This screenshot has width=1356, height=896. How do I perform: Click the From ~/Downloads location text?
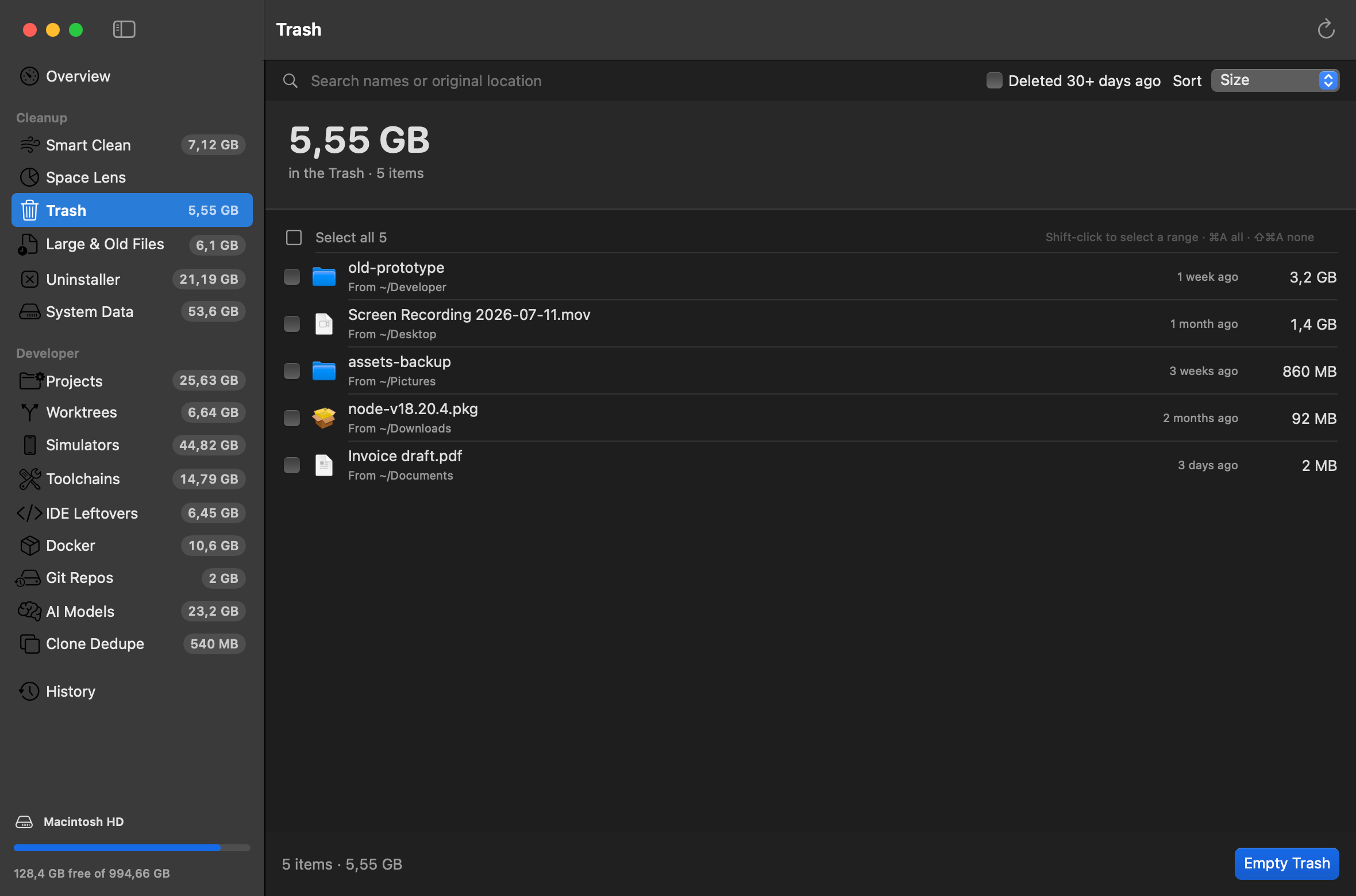coord(399,428)
